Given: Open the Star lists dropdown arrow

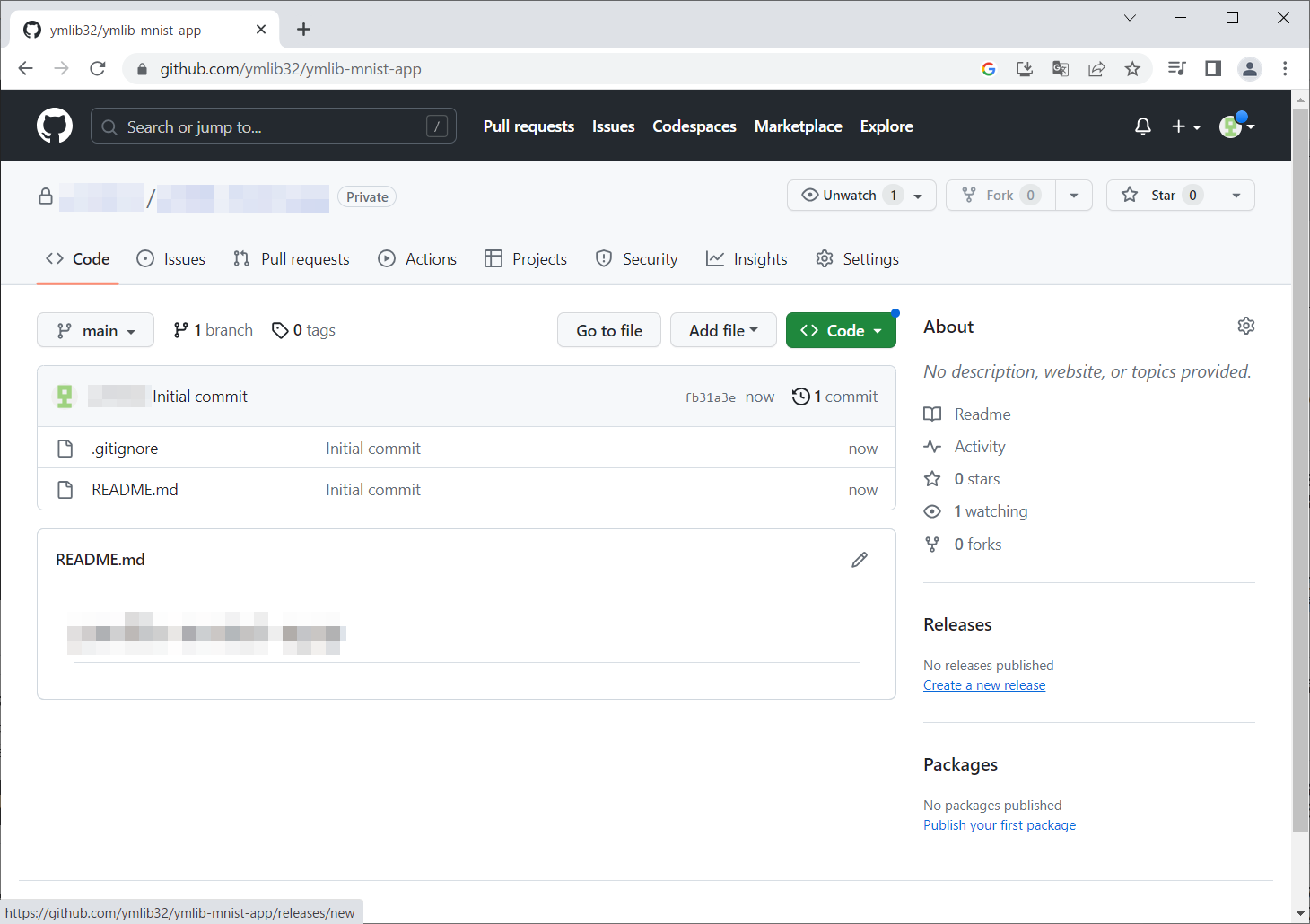Looking at the screenshot, I should pyautogui.click(x=1236, y=196).
